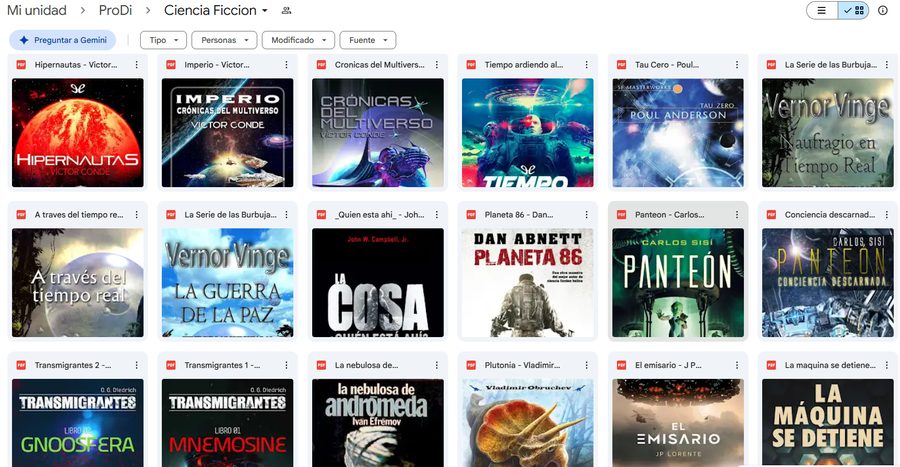Open more actions for Tiempo ardiendo file
This screenshot has width=900, height=467.
[587, 65]
